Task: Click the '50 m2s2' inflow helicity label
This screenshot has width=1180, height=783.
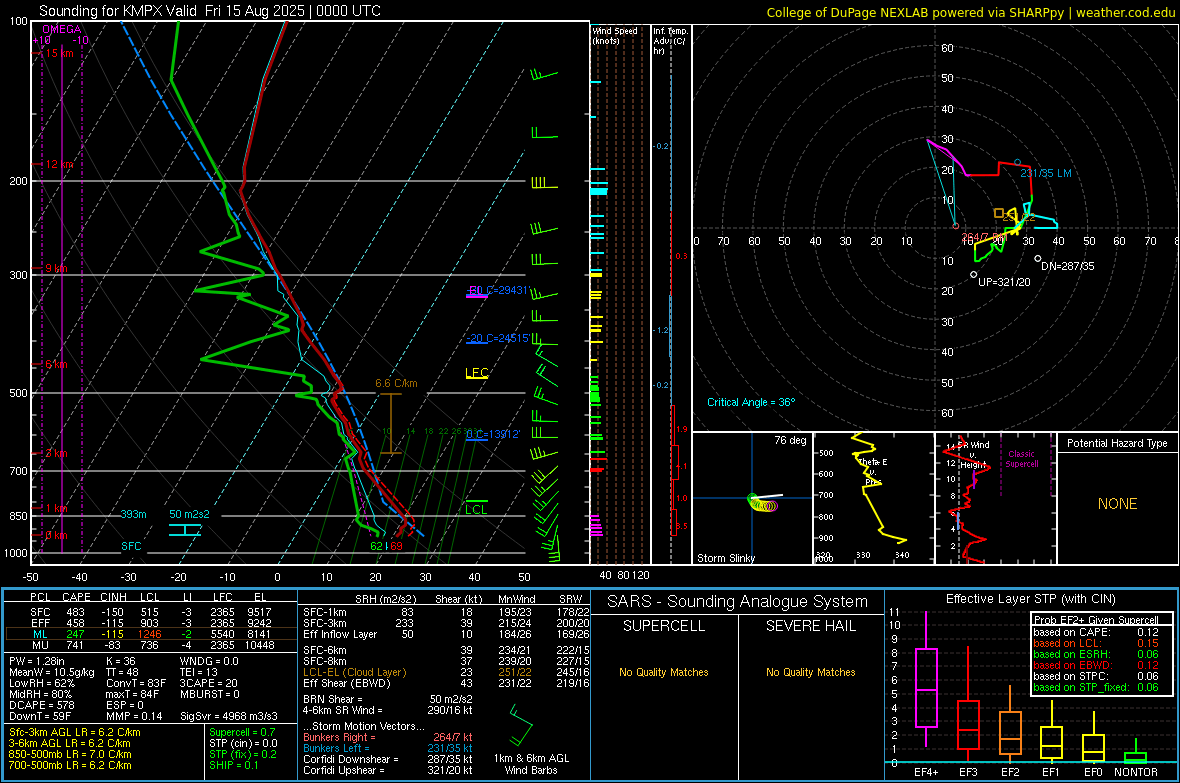Action: point(189,514)
